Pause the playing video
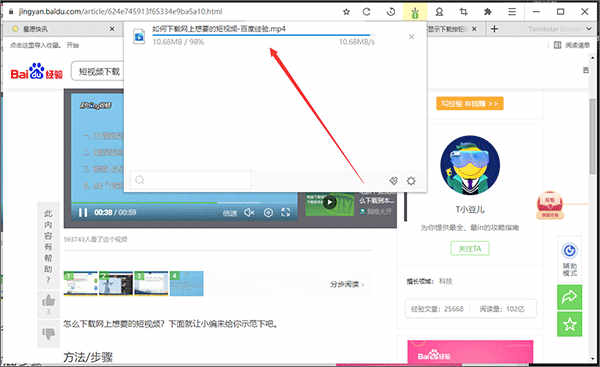Image resolution: width=600 pixels, height=367 pixels. [x=83, y=212]
